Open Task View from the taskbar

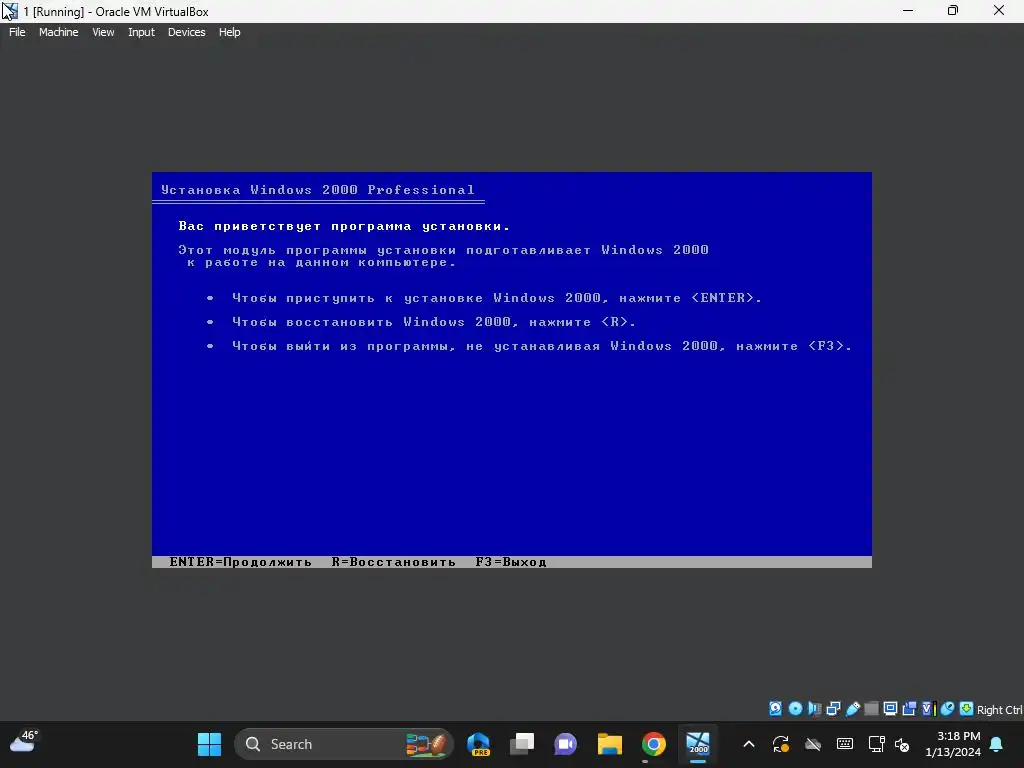(522, 744)
